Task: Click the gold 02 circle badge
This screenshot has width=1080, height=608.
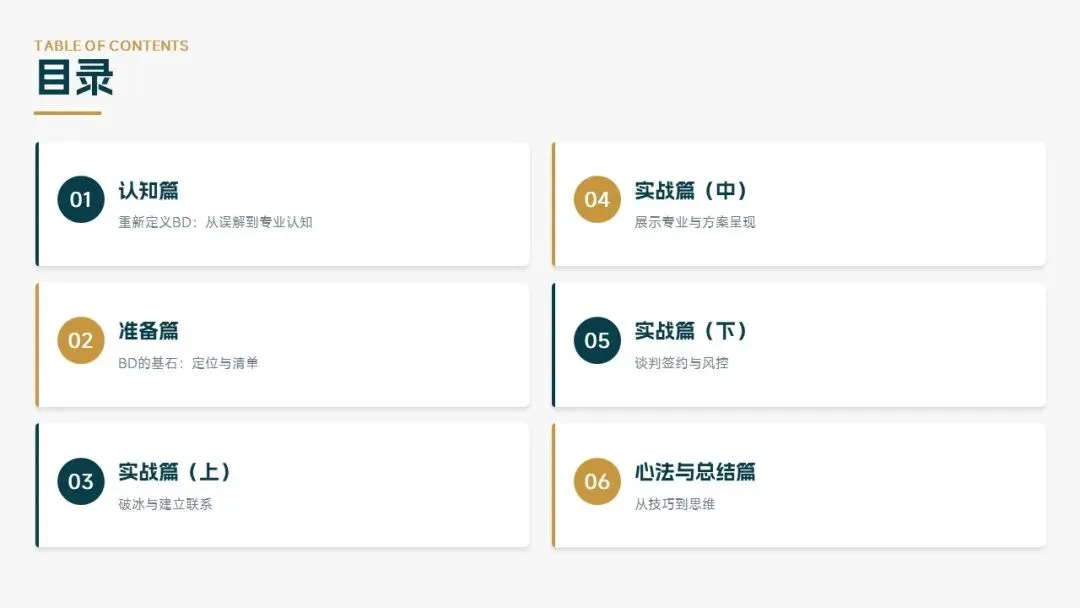Action: point(81,340)
